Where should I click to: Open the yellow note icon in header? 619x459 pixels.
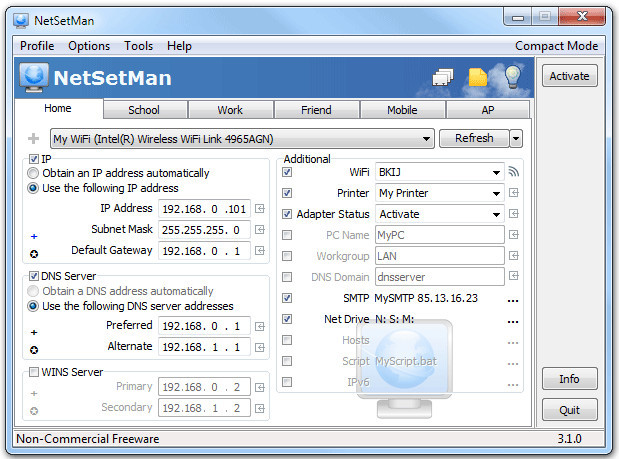click(x=479, y=77)
